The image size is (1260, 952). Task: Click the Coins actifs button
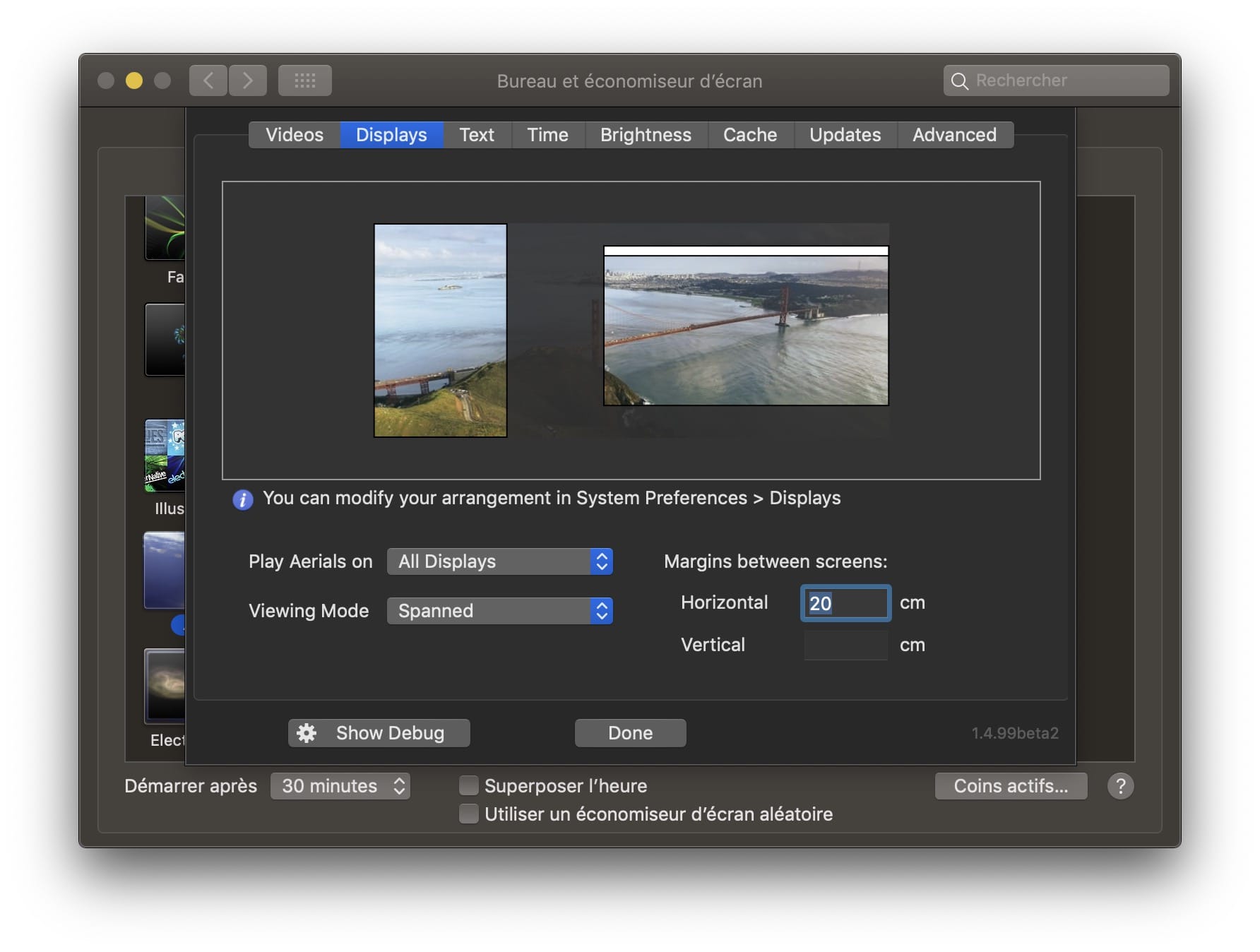pyautogui.click(x=1011, y=786)
